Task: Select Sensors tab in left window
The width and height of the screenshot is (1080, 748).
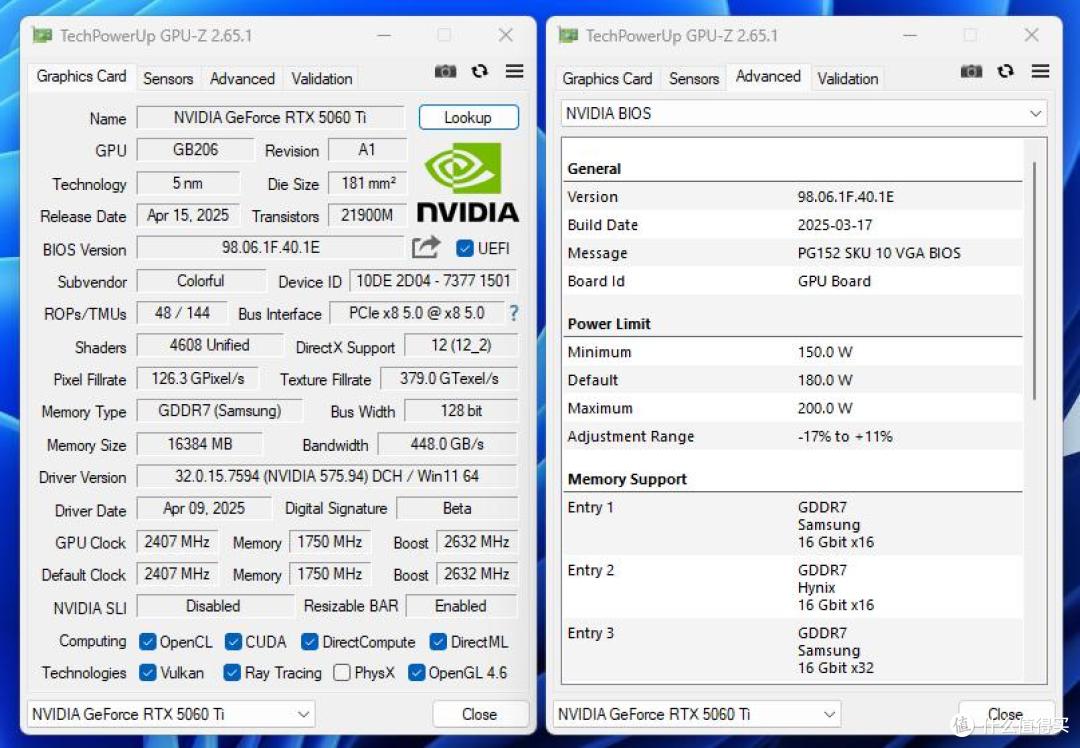Action: (168, 79)
